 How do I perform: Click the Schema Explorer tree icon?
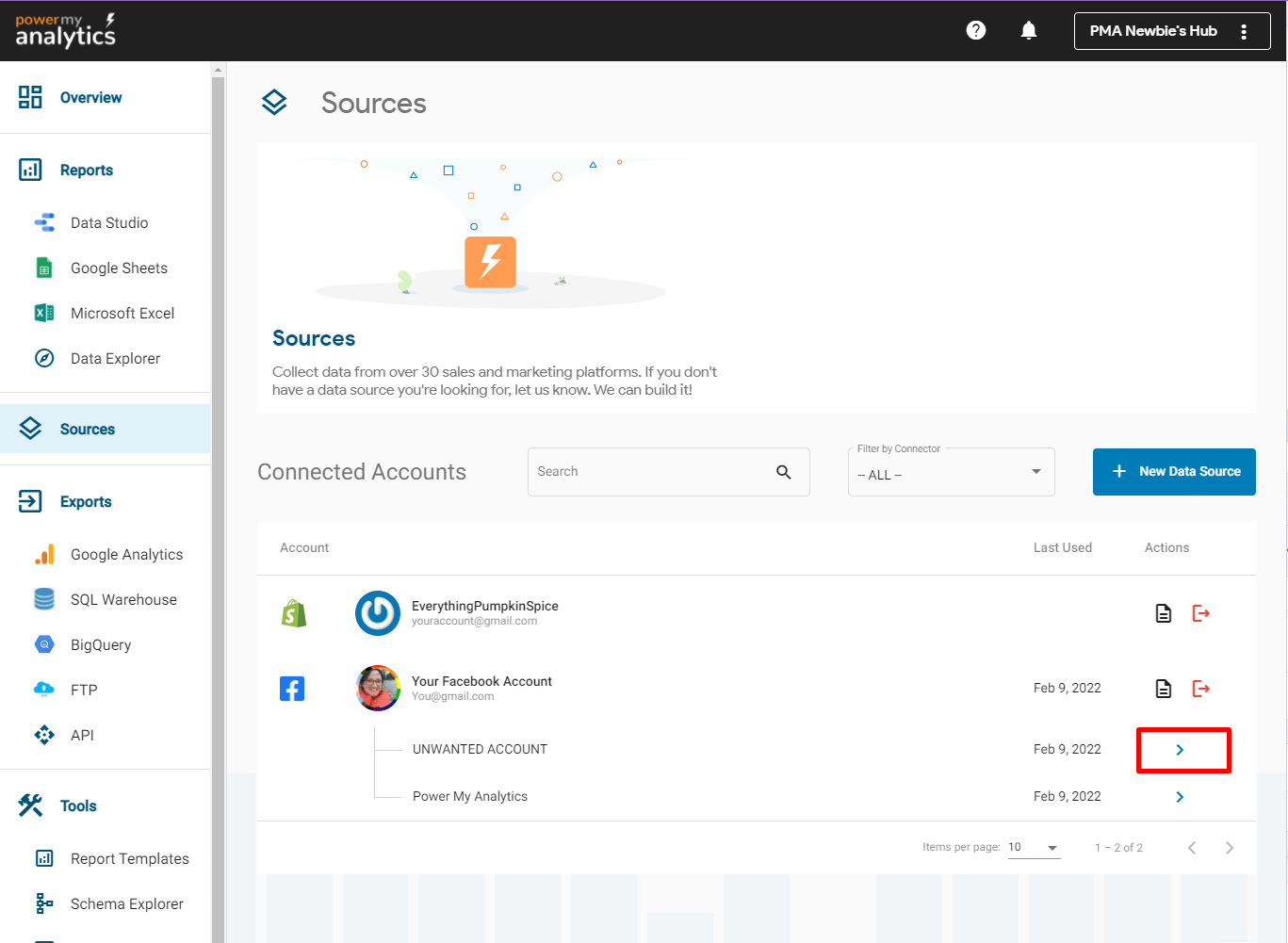point(44,903)
